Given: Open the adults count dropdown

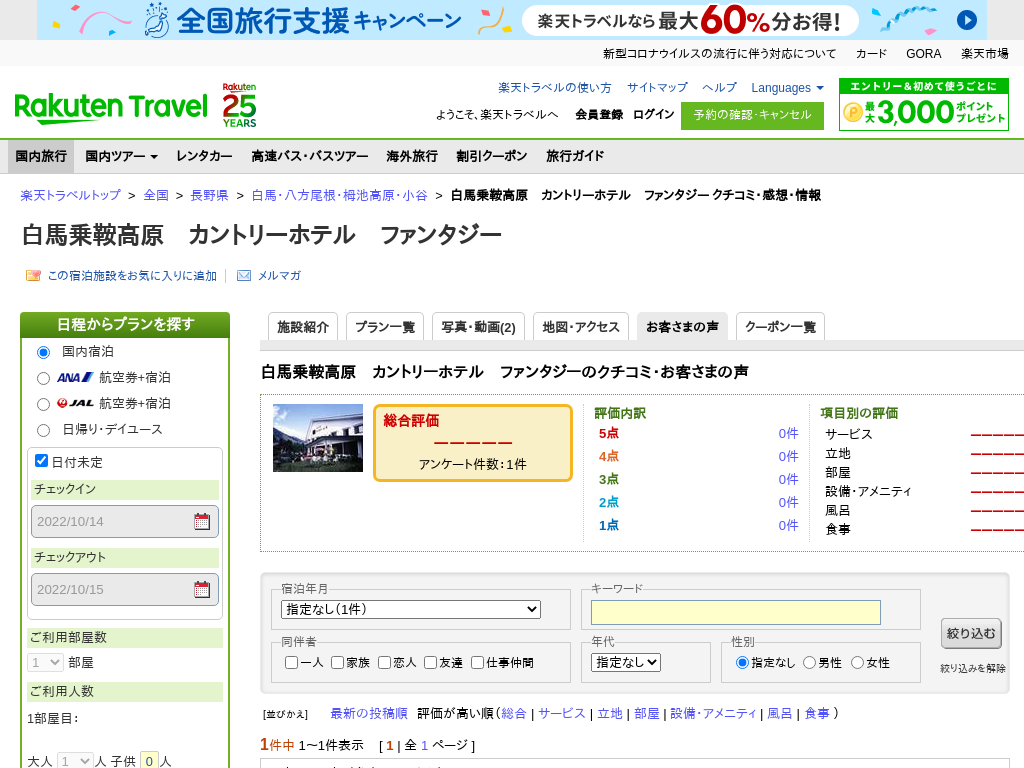Looking at the screenshot, I should (x=75, y=761).
